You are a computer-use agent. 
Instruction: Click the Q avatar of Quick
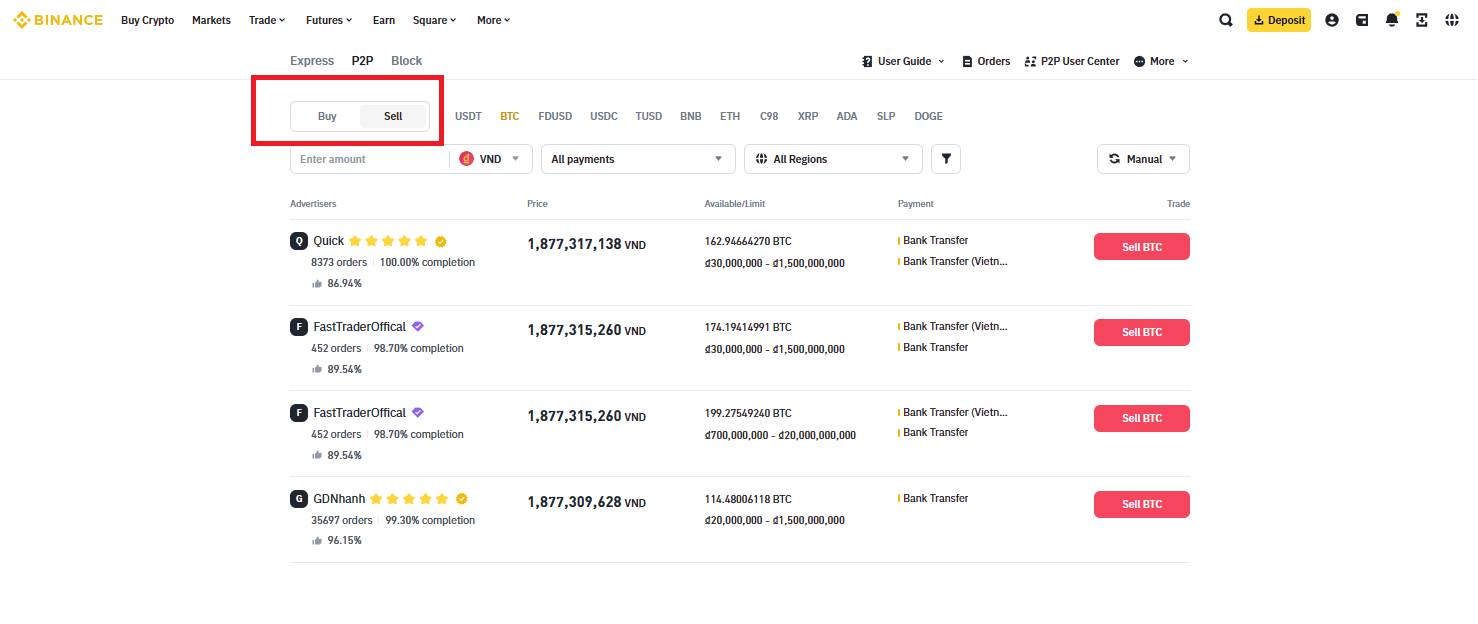(x=299, y=241)
